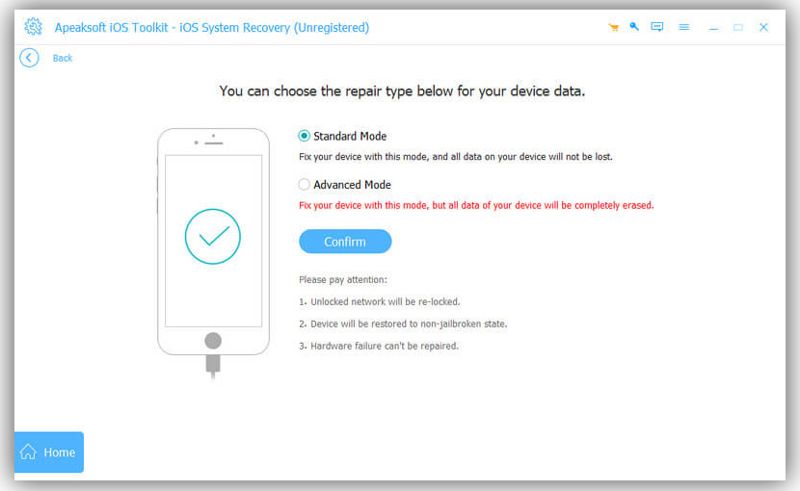Select the Standard Mode radio button
800x491 pixels.
(304, 136)
